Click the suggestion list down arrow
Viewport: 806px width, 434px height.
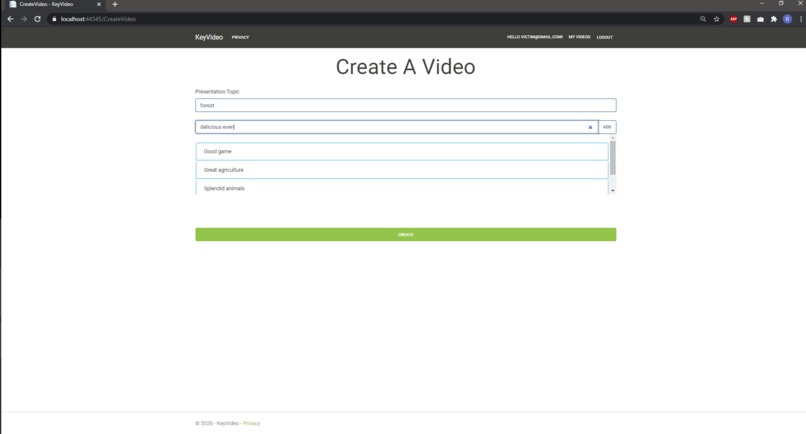tap(613, 191)
